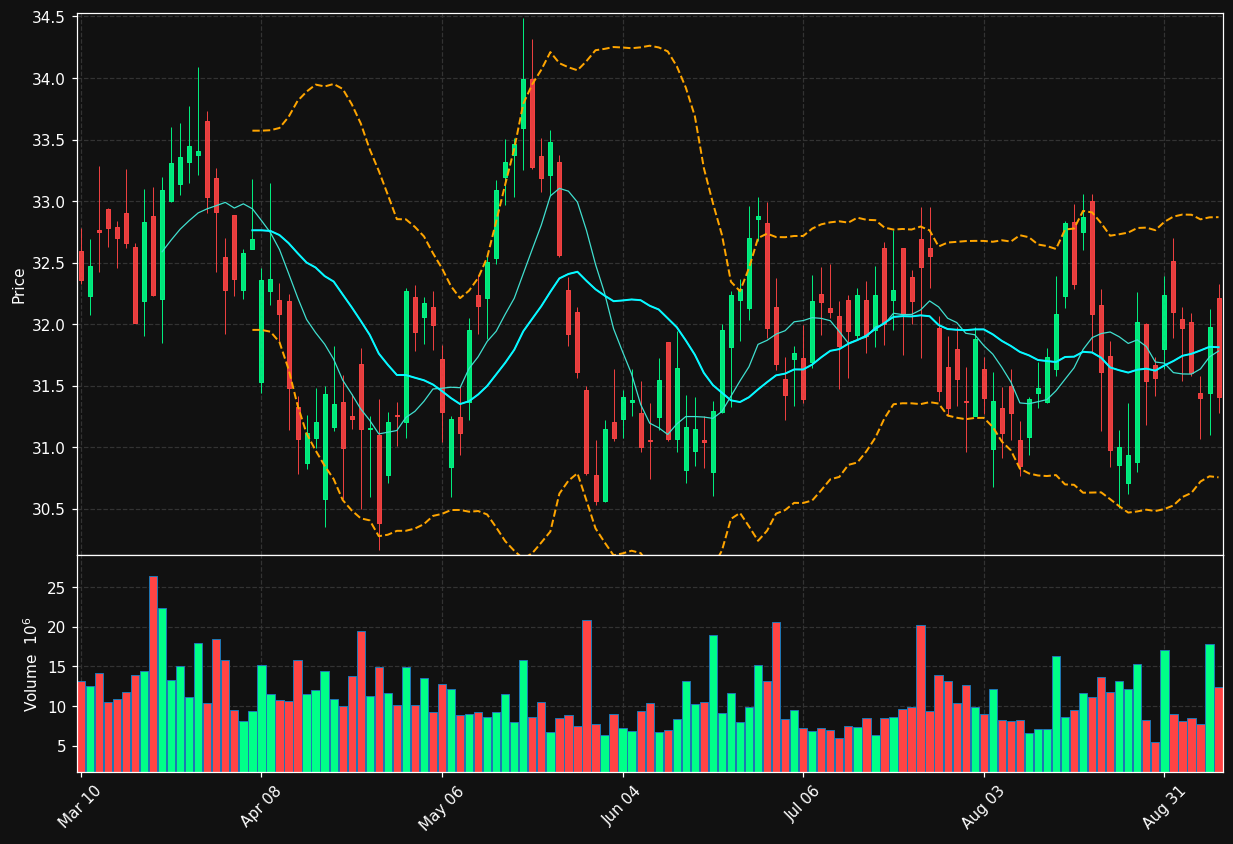This screenshot has height=844, width=1233.
Task: Click the 10 volume axis value
Action: (x=56, y=707)
